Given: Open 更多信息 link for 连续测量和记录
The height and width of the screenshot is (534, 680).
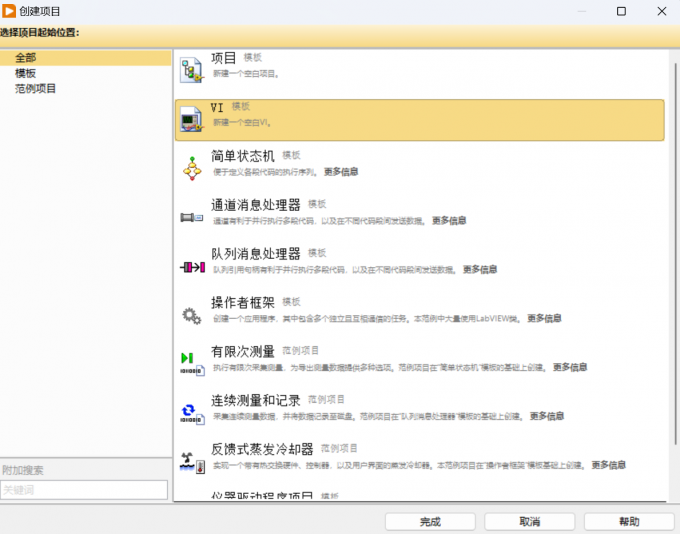Looking at the screenshot, I should point(547,416).
